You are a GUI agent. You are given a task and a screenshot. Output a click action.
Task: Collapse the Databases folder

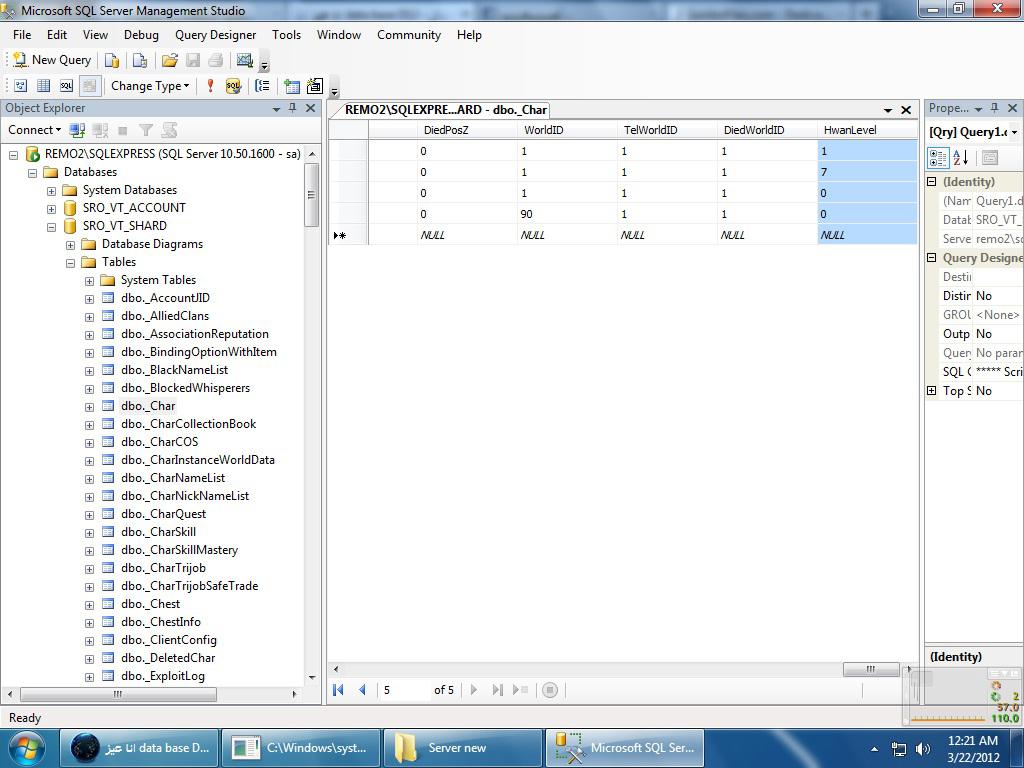pos(32,173)
